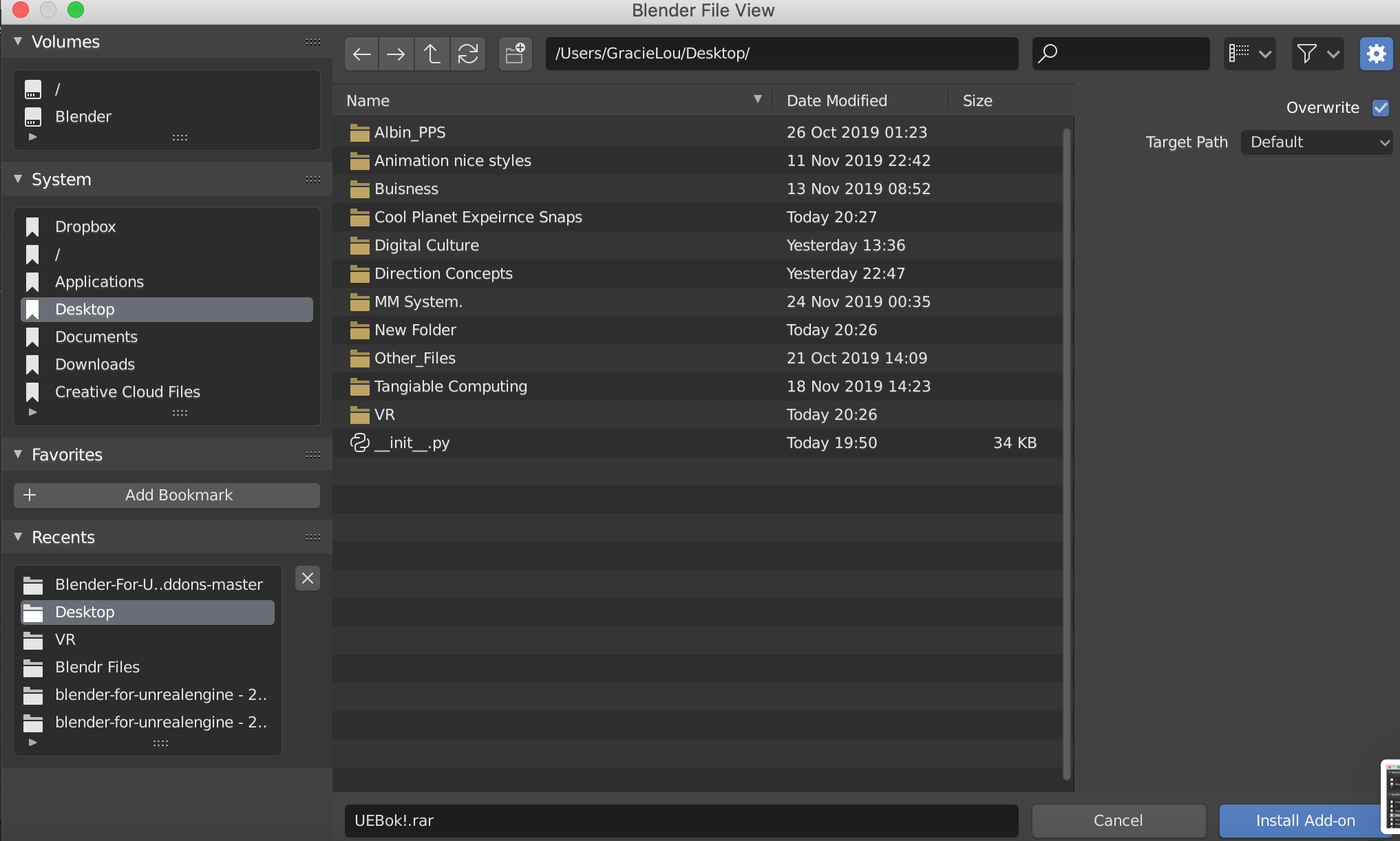Click the create new directory icon
The width and height of the screenshot is (1400, 841).
[x=516, y=53]
